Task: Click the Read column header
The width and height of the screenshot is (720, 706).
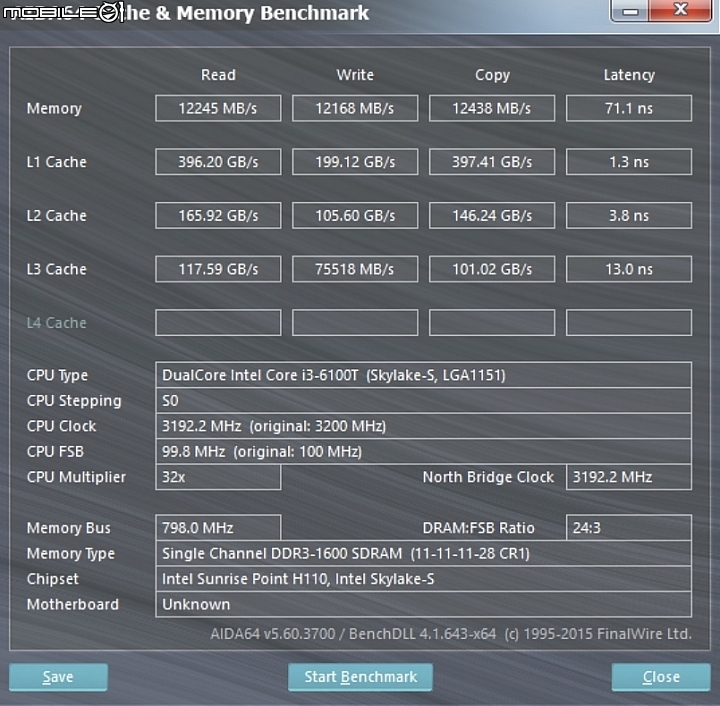Action: pos(218,75)
